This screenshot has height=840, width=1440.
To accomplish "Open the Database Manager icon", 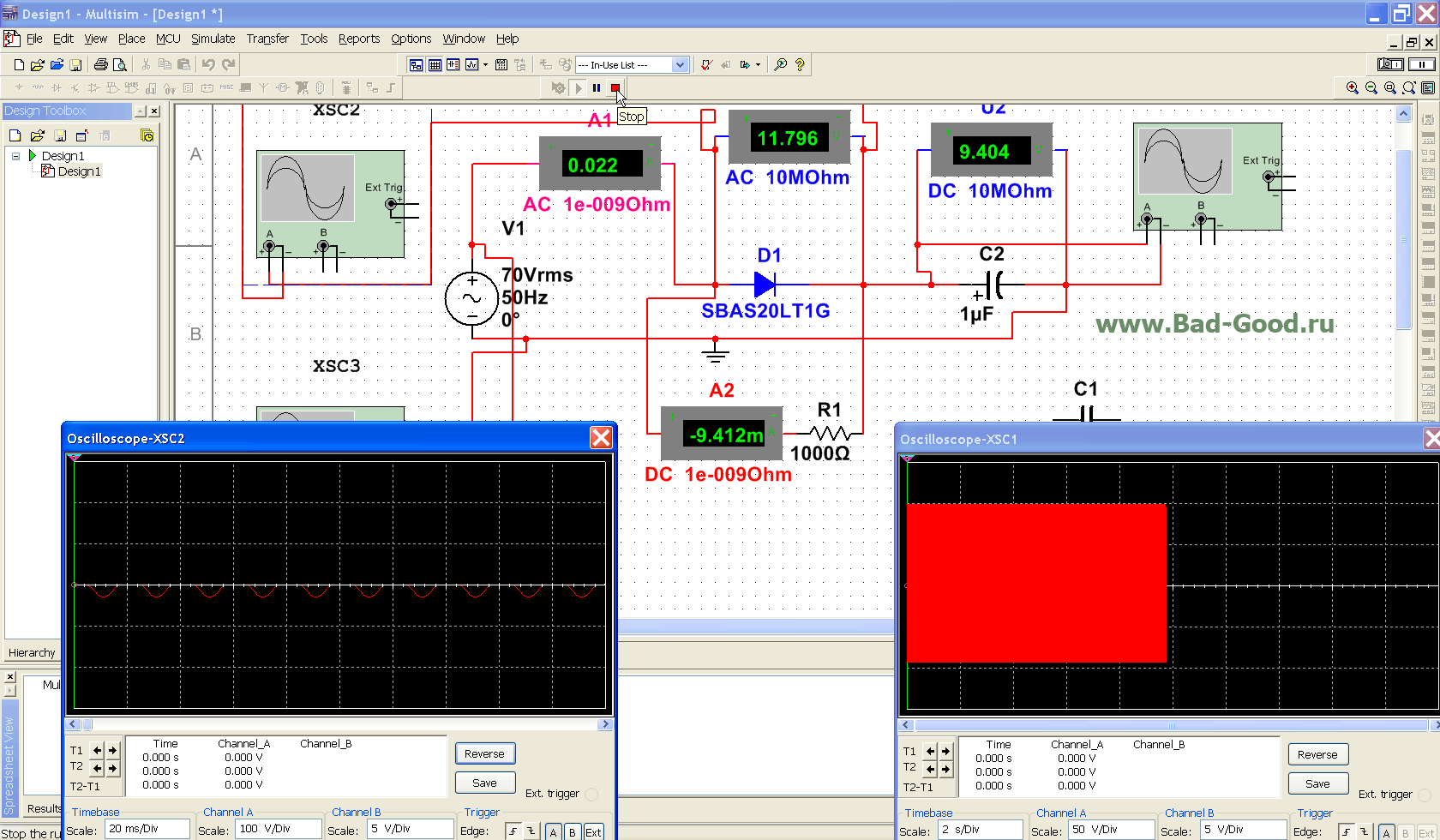I will 453,64.
